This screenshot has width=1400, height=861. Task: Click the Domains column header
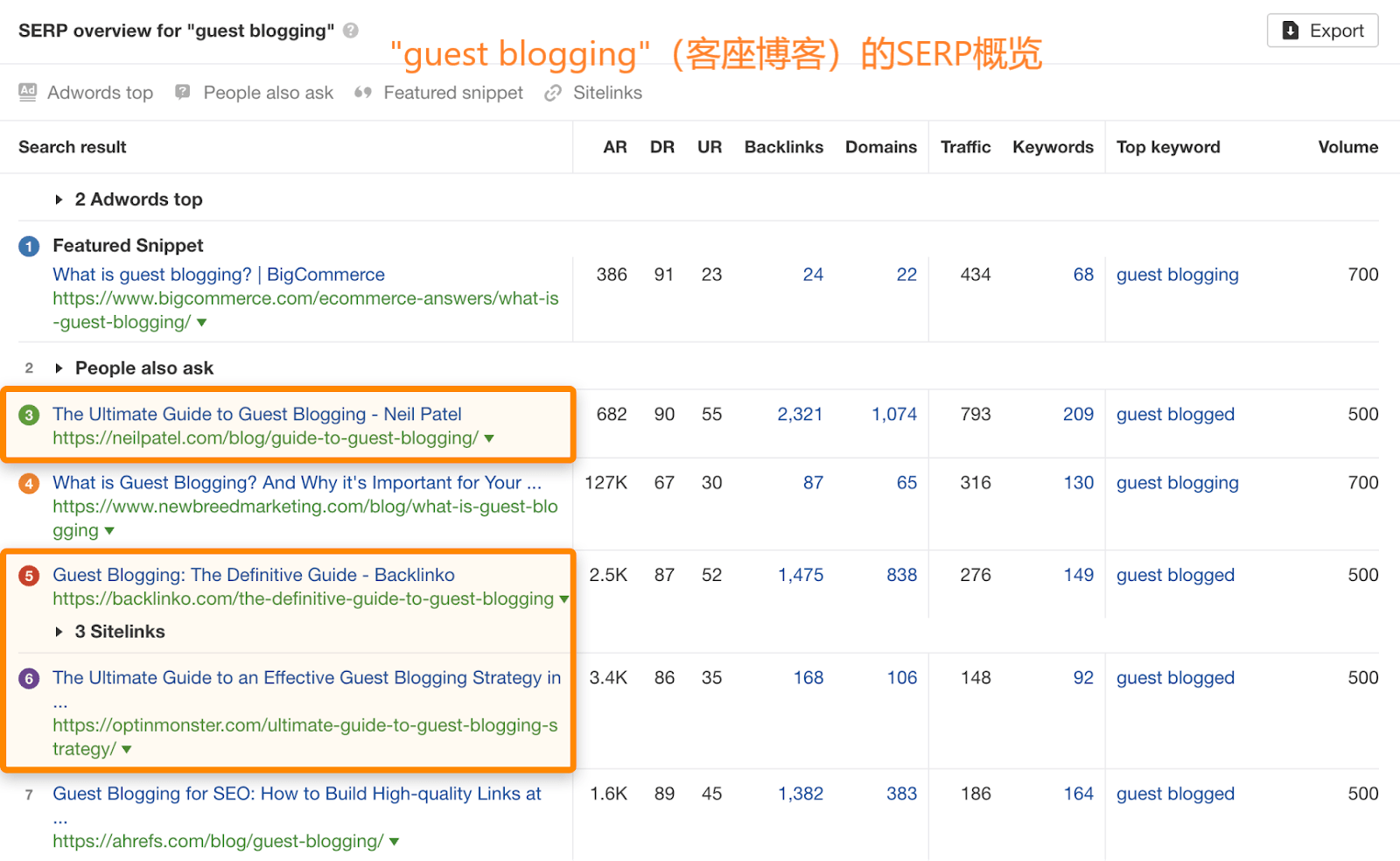(881, 147)
